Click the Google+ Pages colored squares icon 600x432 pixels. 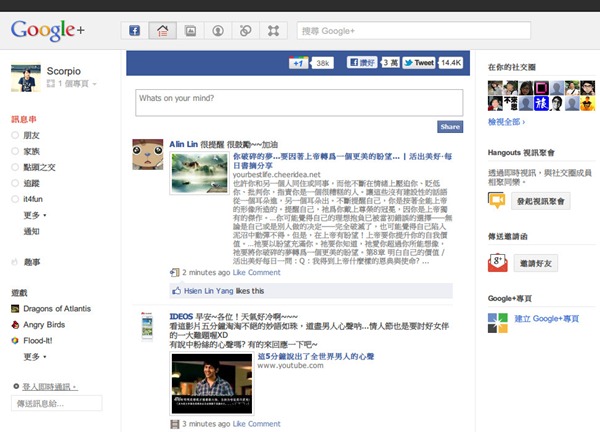coord(497,323)
